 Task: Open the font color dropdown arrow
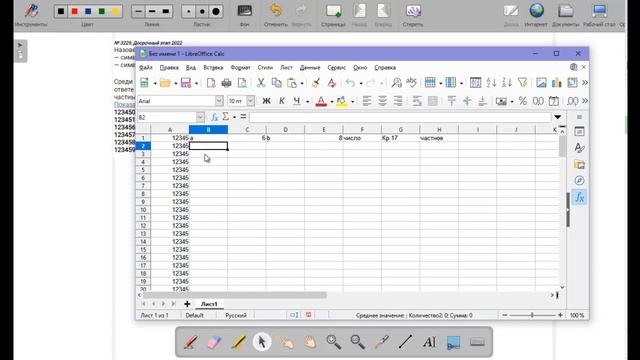point(331,102)
